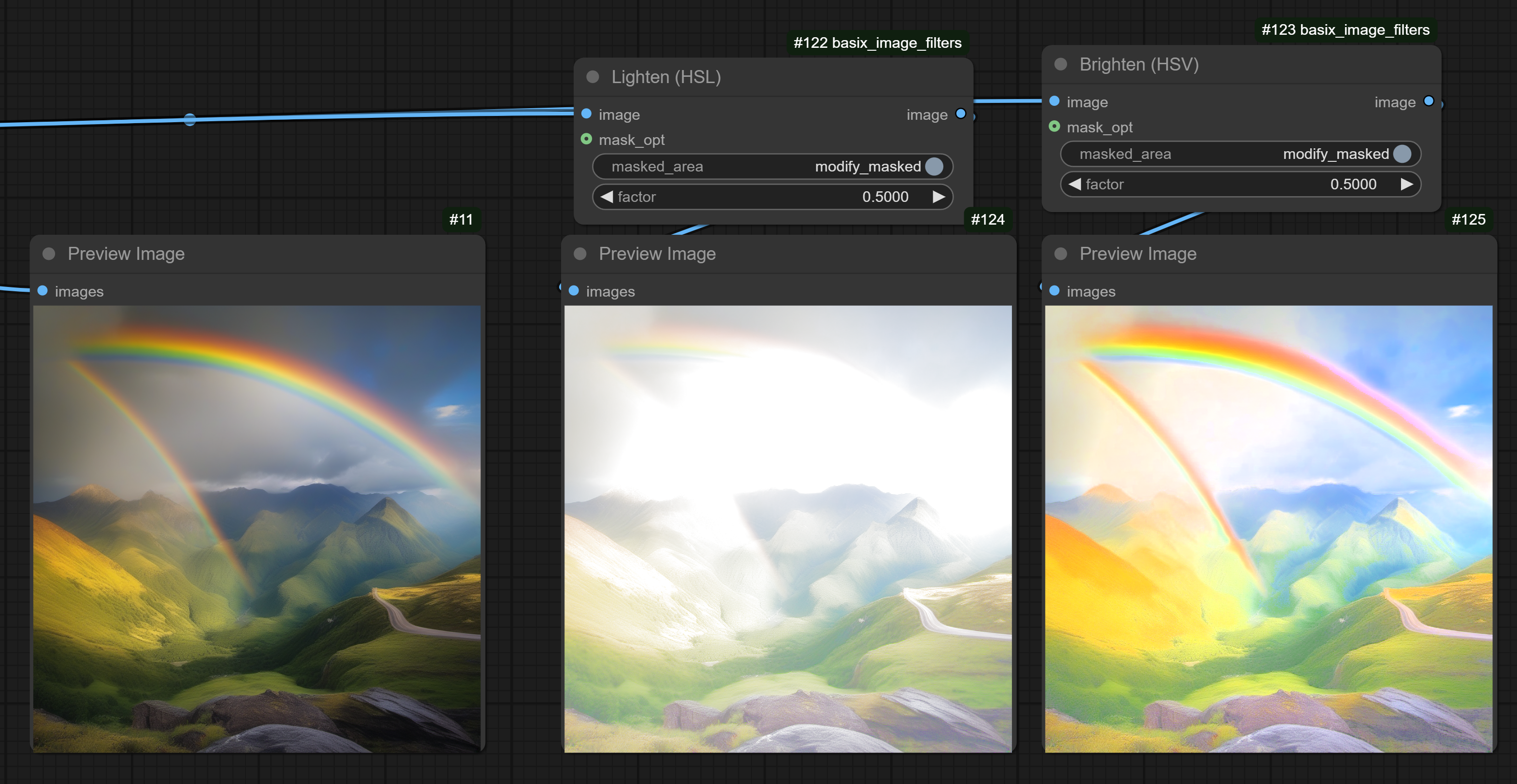Click the #122 basix_image_filters badge
This screenshot has width=1517, height=784.
point(877,43)
